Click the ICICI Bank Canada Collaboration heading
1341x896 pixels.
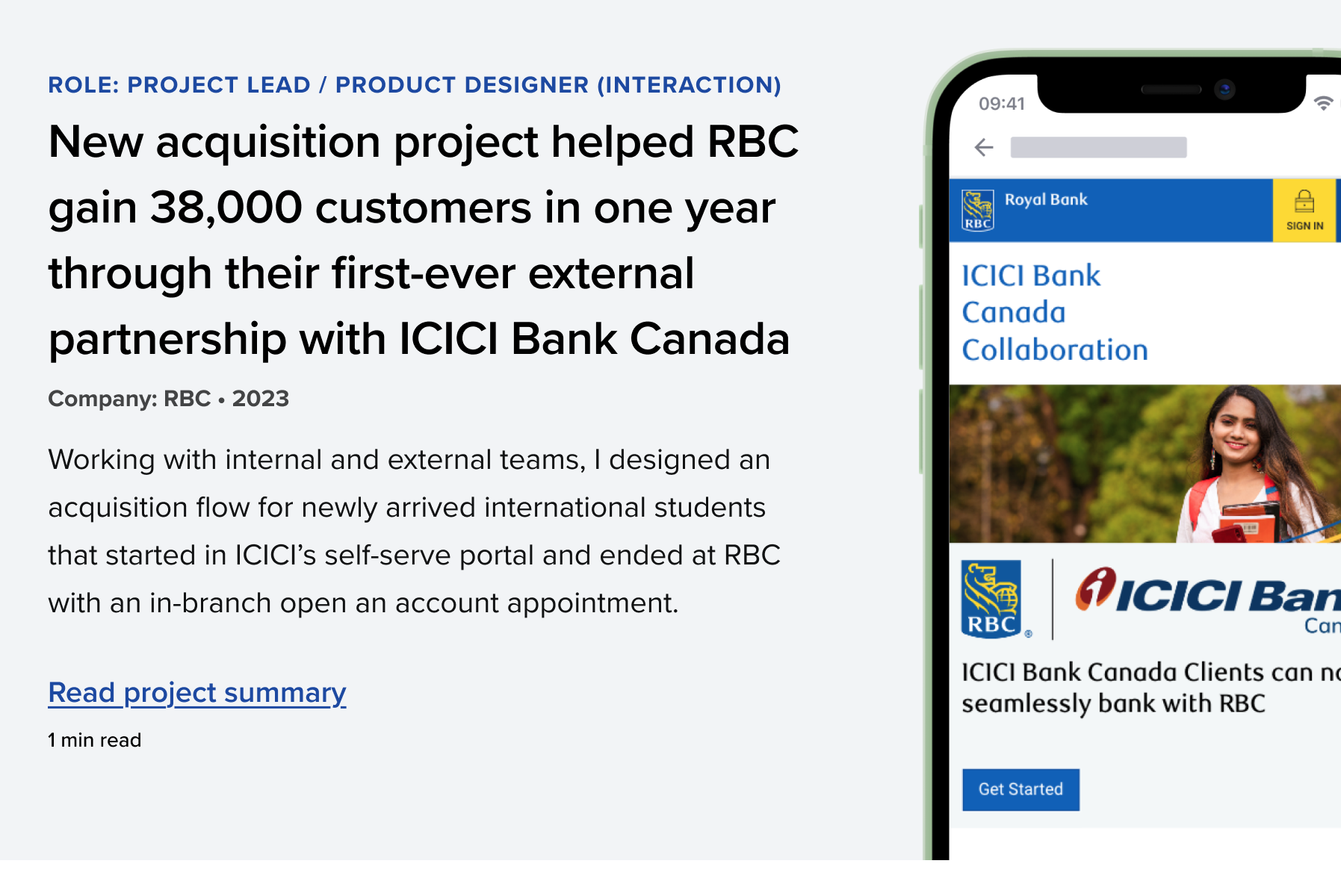[x=1054, y=312]
